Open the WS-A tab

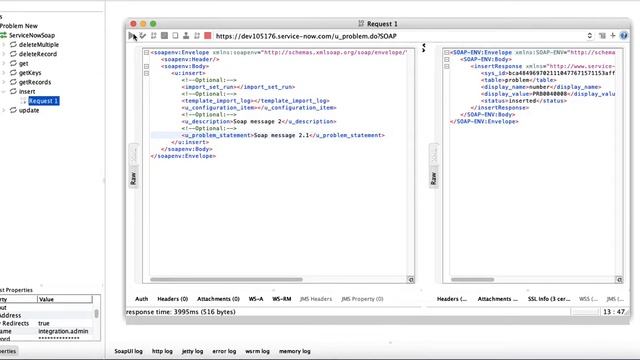(256, 299)
